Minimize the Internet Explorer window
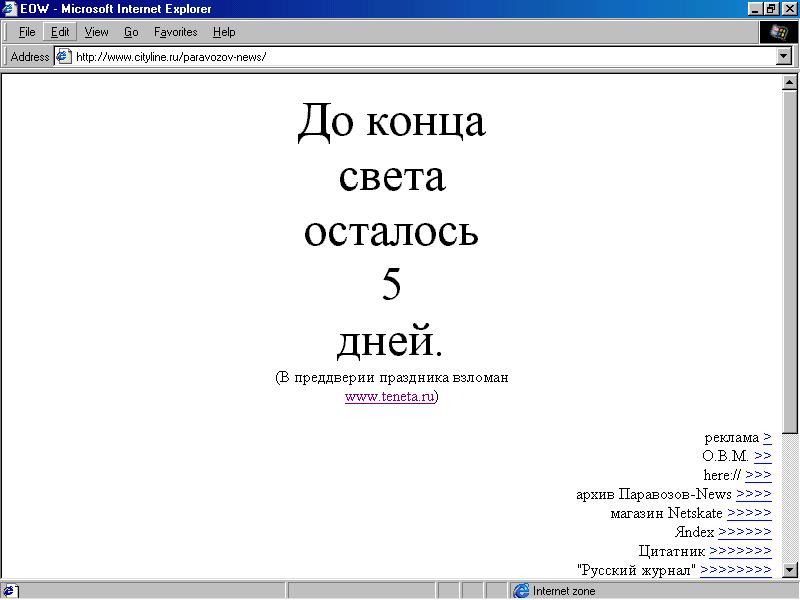The width and height of the screenshot is (800, 600). (756, 9)
